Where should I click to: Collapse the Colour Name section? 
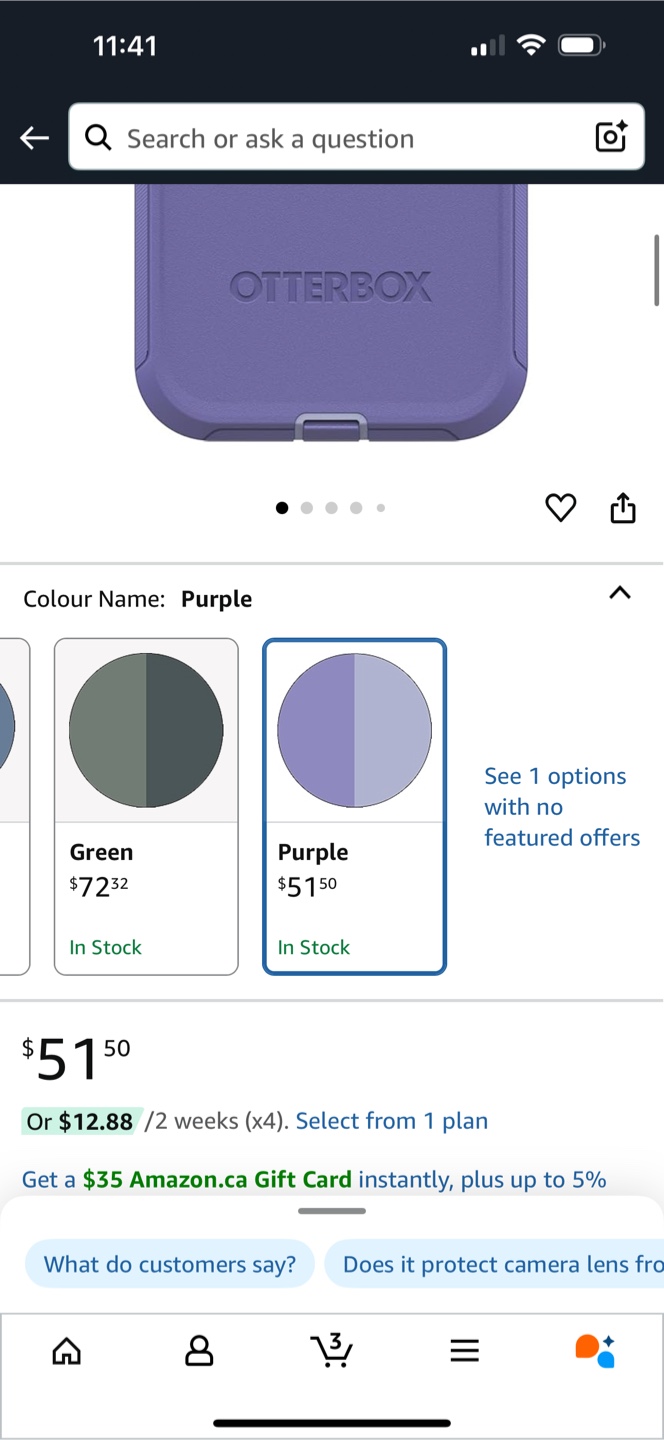[x=620, y=593]
